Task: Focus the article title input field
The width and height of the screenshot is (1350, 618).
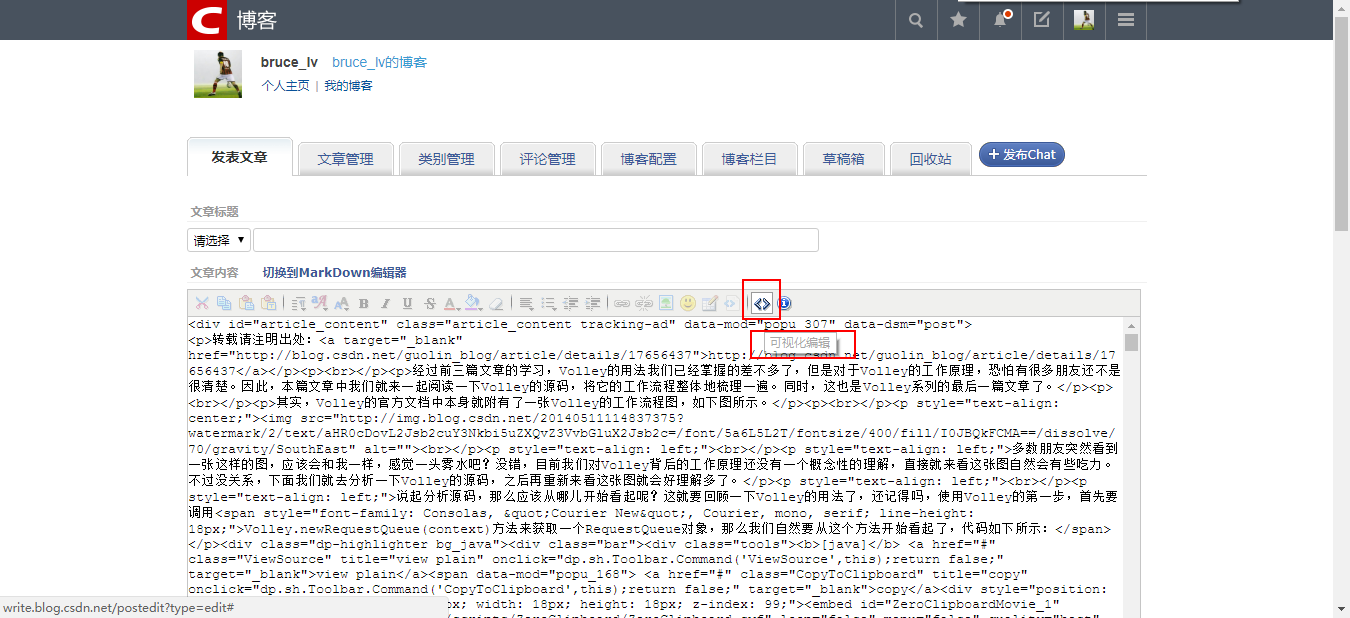Action: click(536, 240)
